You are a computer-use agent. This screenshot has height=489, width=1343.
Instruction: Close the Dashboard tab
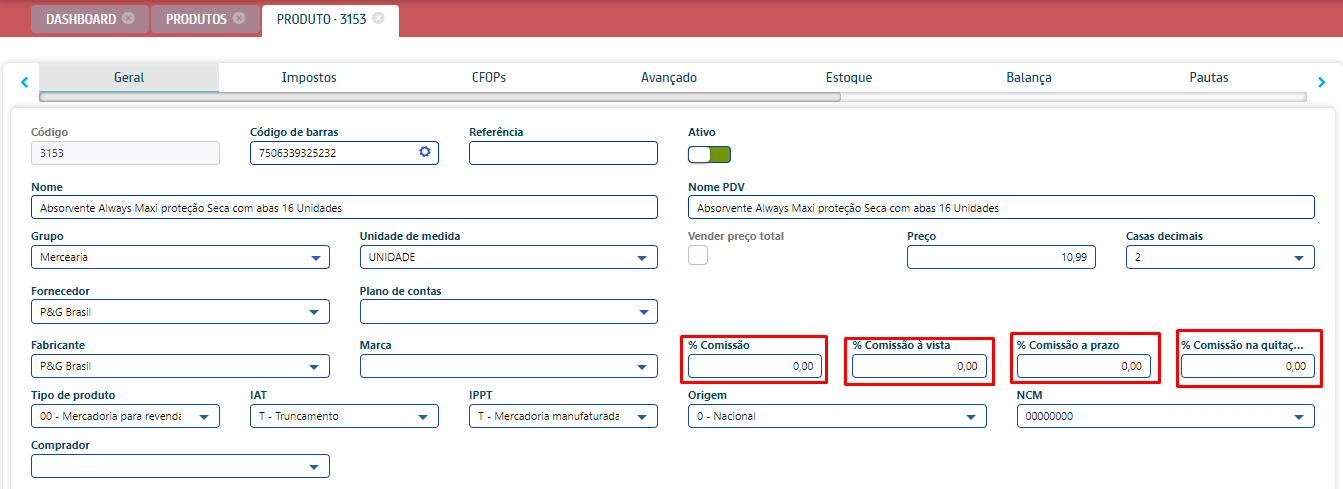click(x=128, y=19)
